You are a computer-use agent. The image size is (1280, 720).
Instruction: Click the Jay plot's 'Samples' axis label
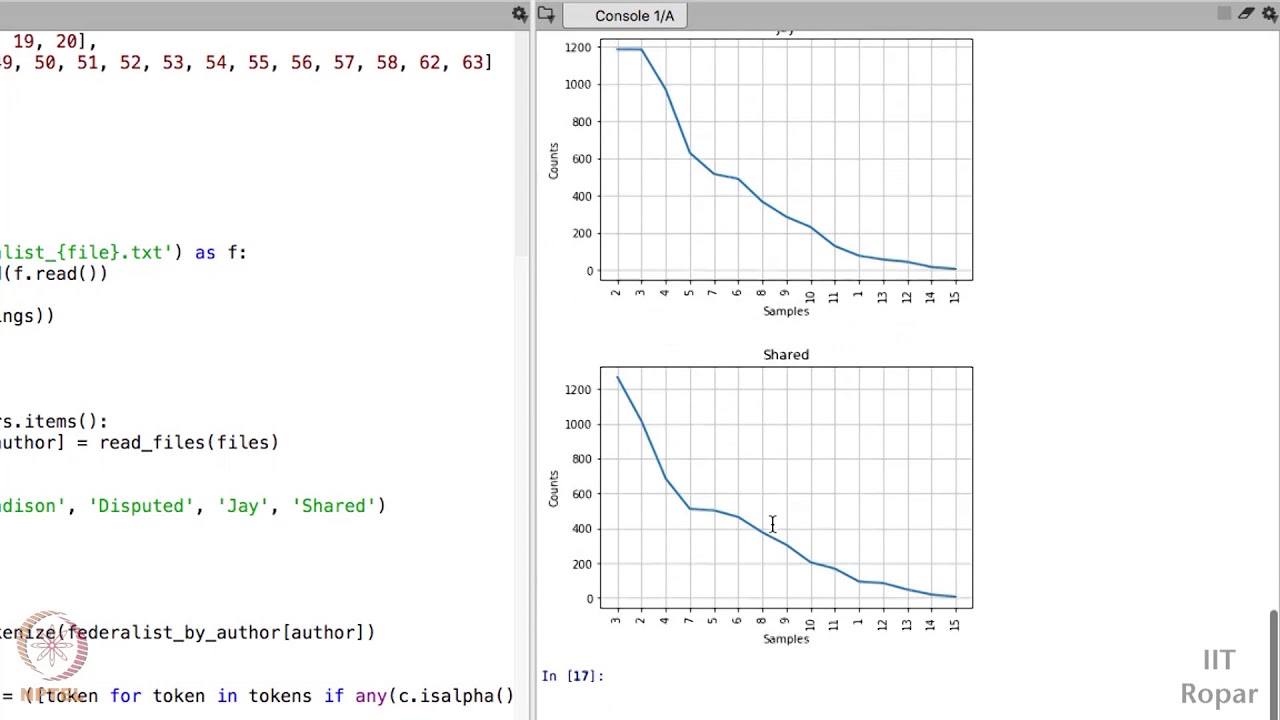click(x=786, y=311)
